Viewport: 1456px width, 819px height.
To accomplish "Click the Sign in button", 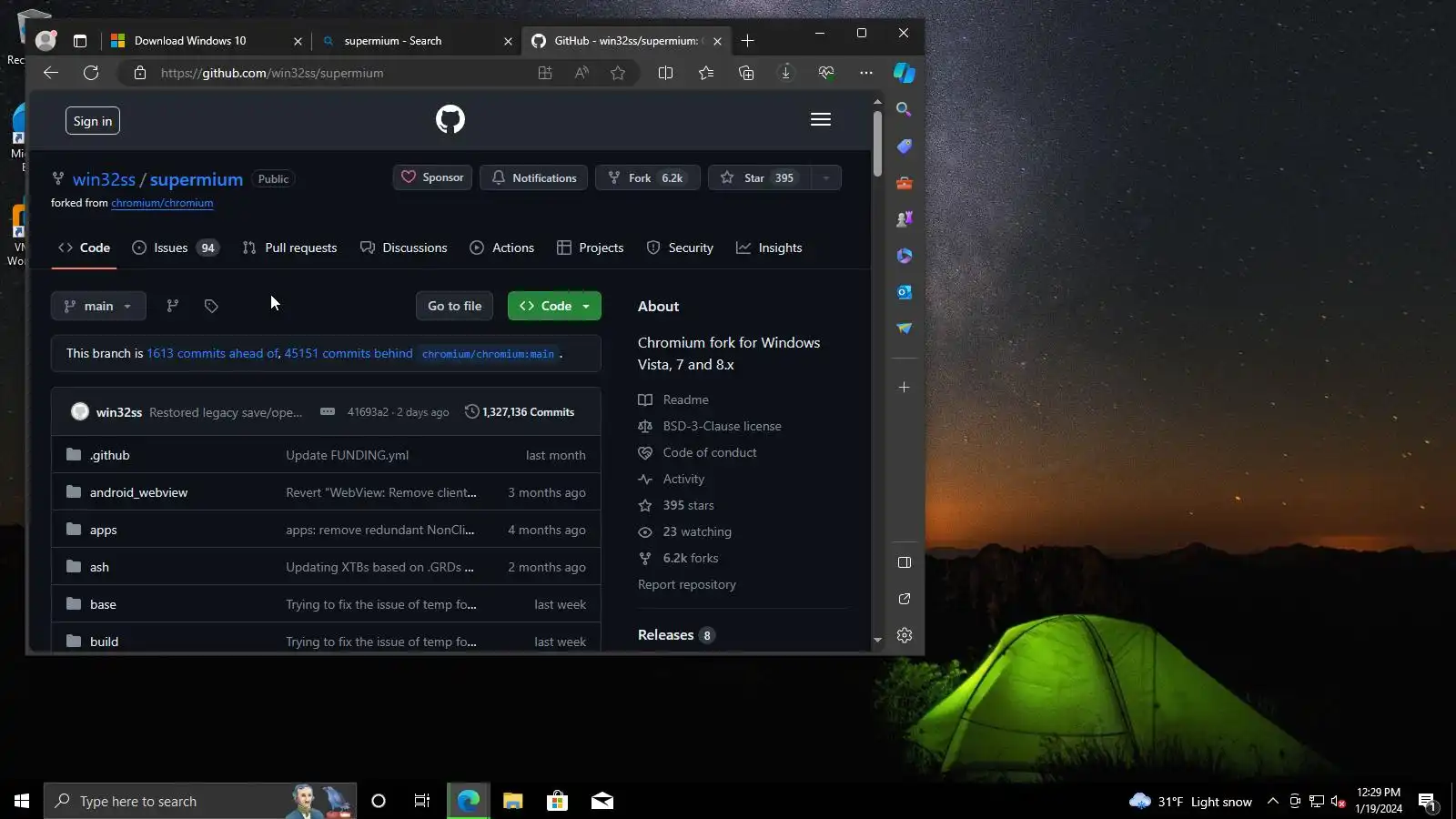I will tap(93, 121).
